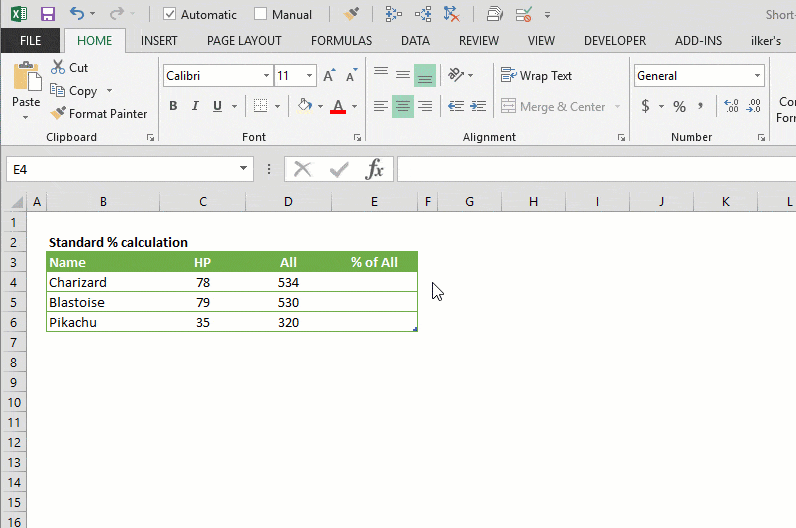Open the Calibri font name dropdown
796x528 pixels.
pyautogui.click(x=266, y=76)
